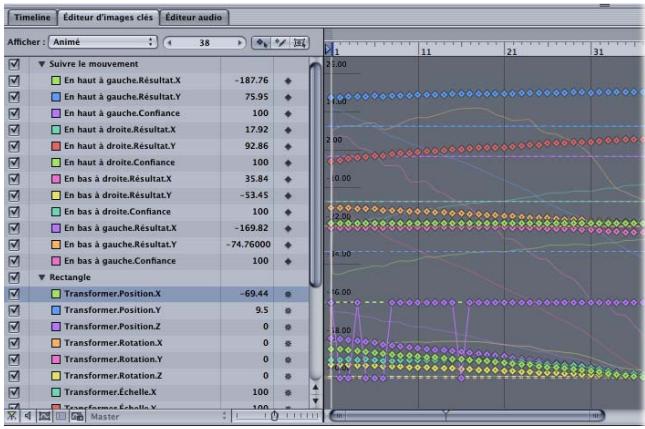Open the Master pop-up menu
This screenshot has width=645, height=429.
coord(157,416)
